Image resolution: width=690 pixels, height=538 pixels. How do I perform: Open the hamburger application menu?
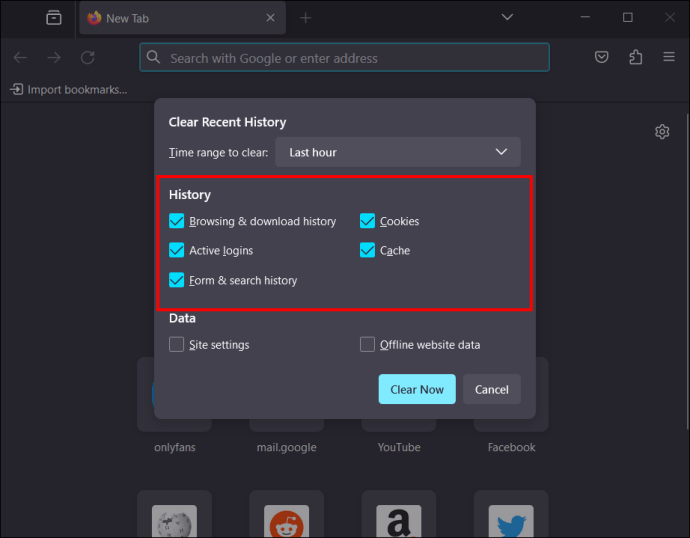click(x=669, y=57)
